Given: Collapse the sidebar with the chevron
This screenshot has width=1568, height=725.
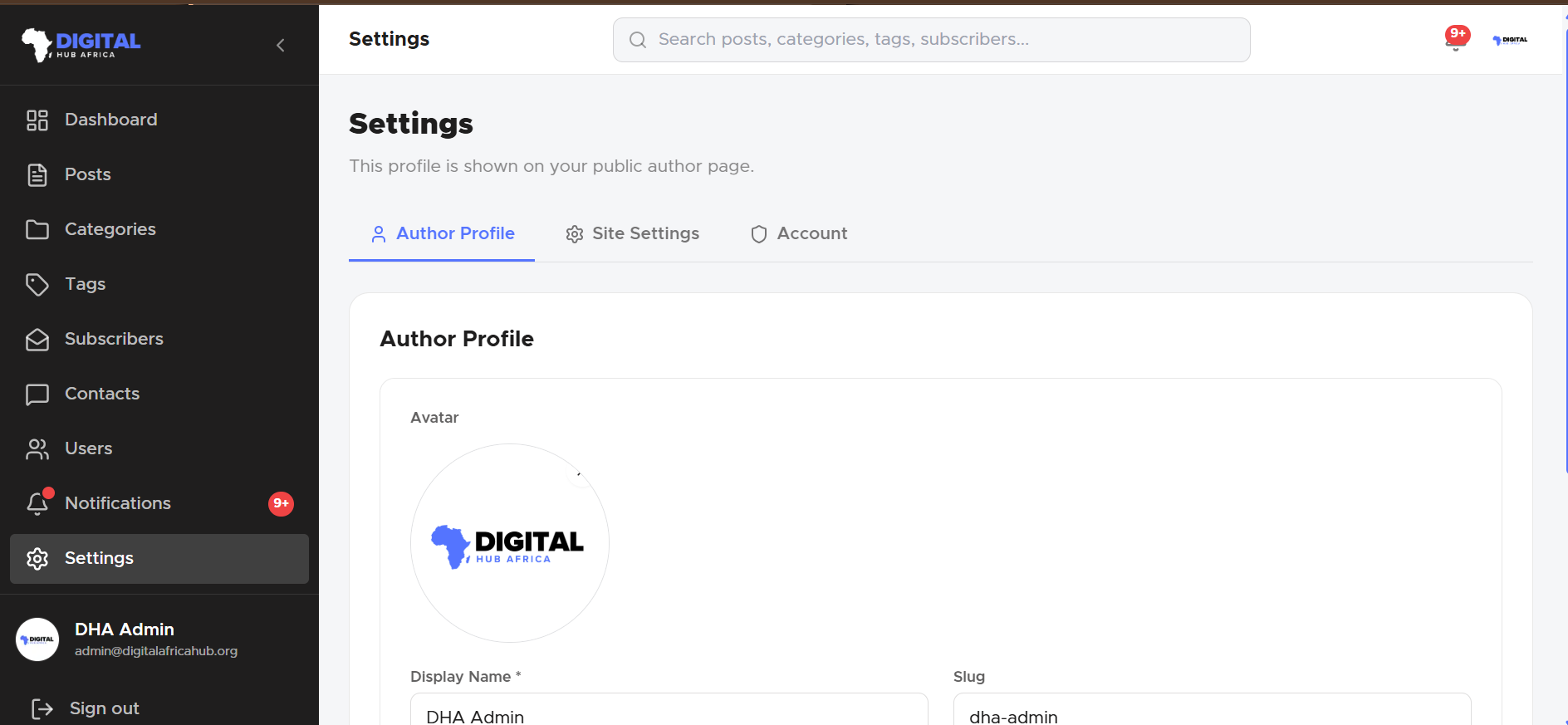Looking at the screenshot, I should pyautogui.click(x=281, y=45).
